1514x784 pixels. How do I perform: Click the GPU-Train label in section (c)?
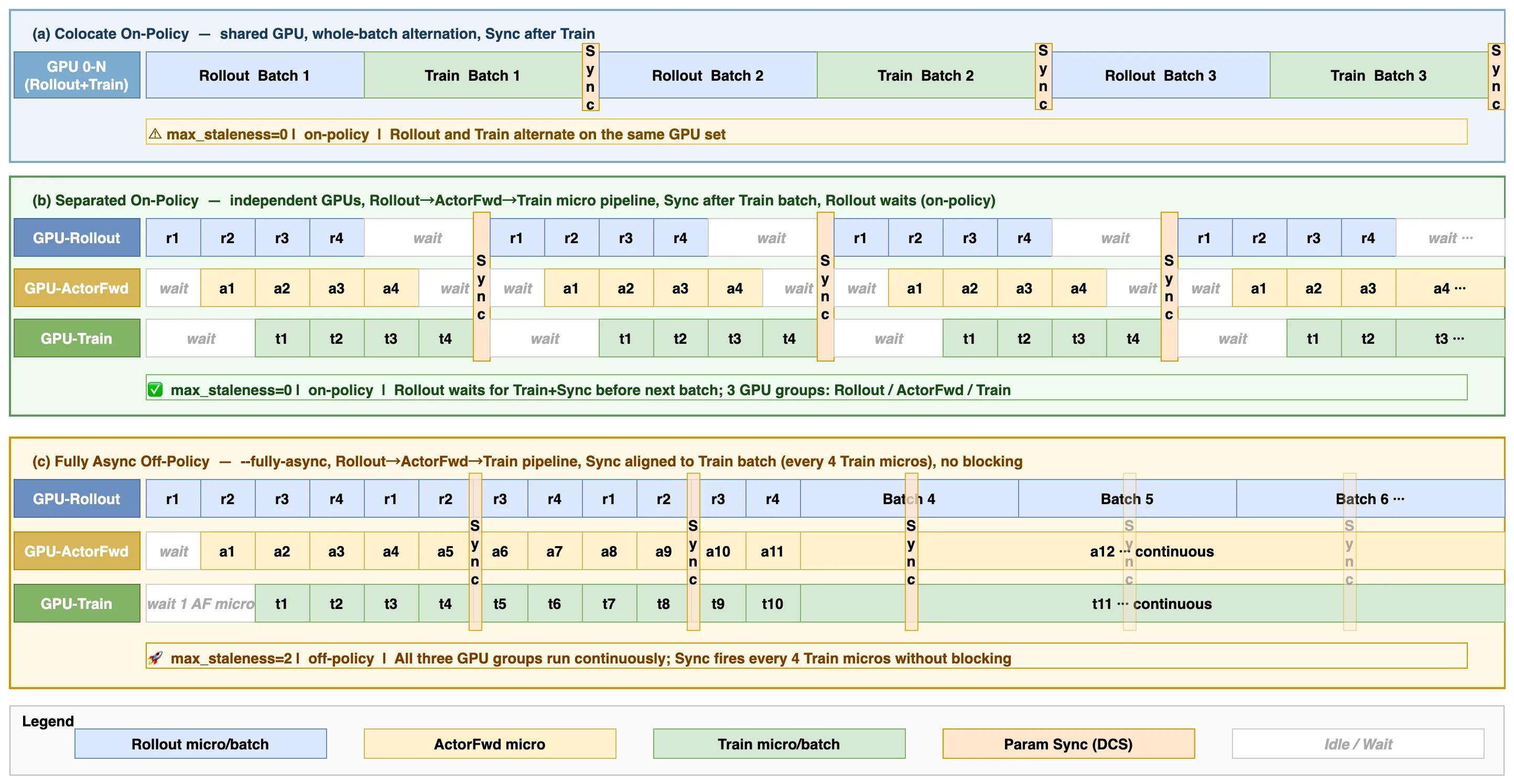[77, 603]
